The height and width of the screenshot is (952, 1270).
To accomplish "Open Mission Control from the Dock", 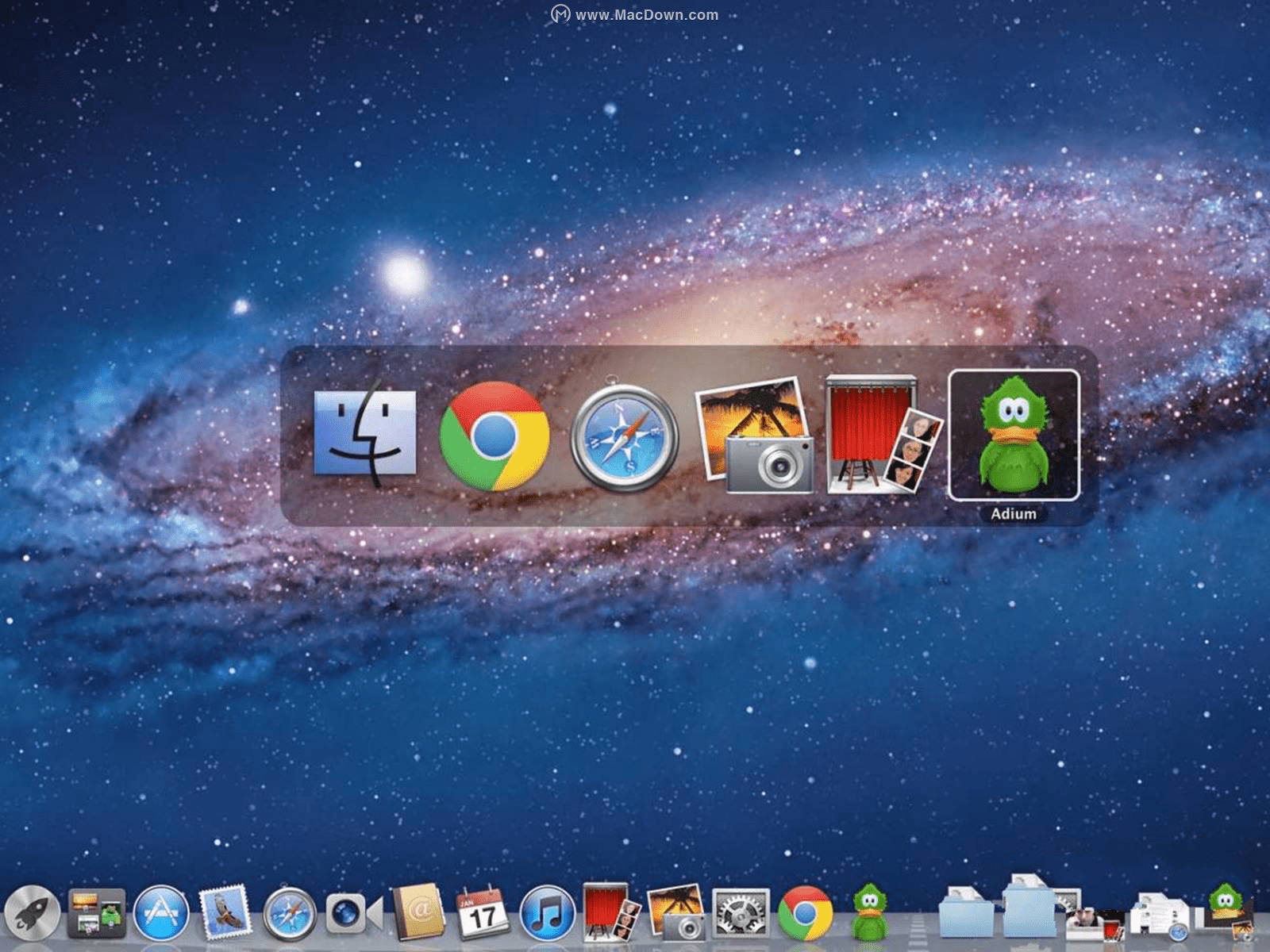I will pos(97,913).
